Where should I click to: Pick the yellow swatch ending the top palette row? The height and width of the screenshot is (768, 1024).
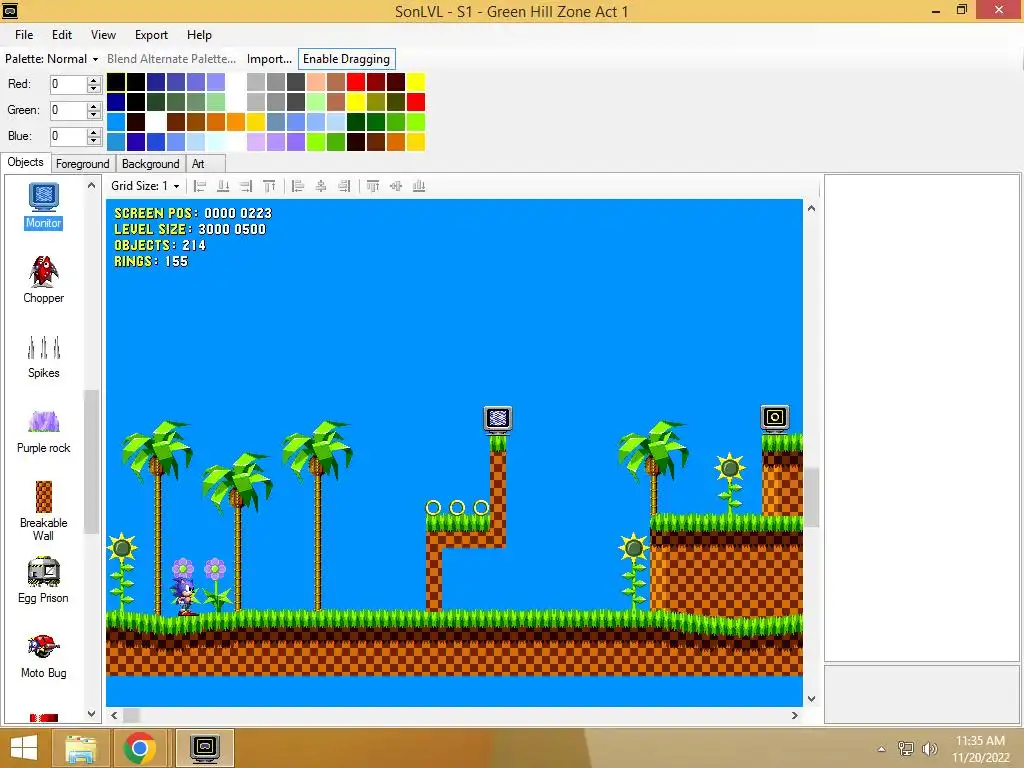tap(416, 82)
